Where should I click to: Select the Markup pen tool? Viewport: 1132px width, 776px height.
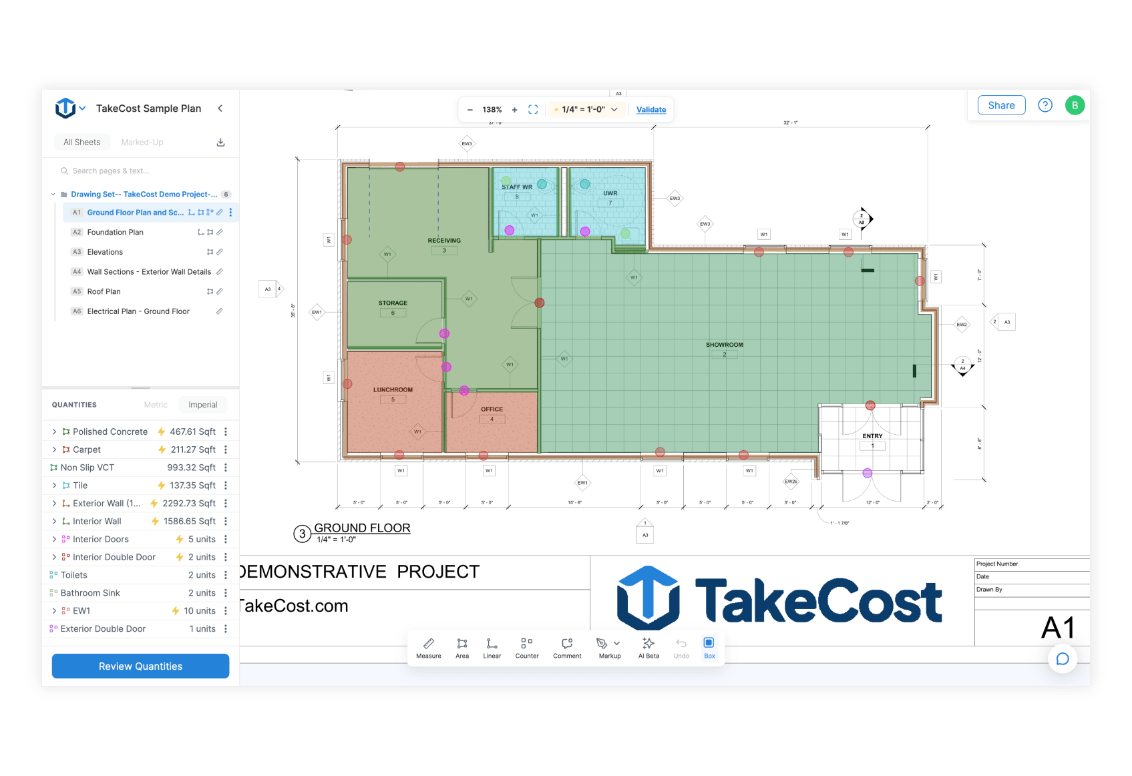point(602,643)
